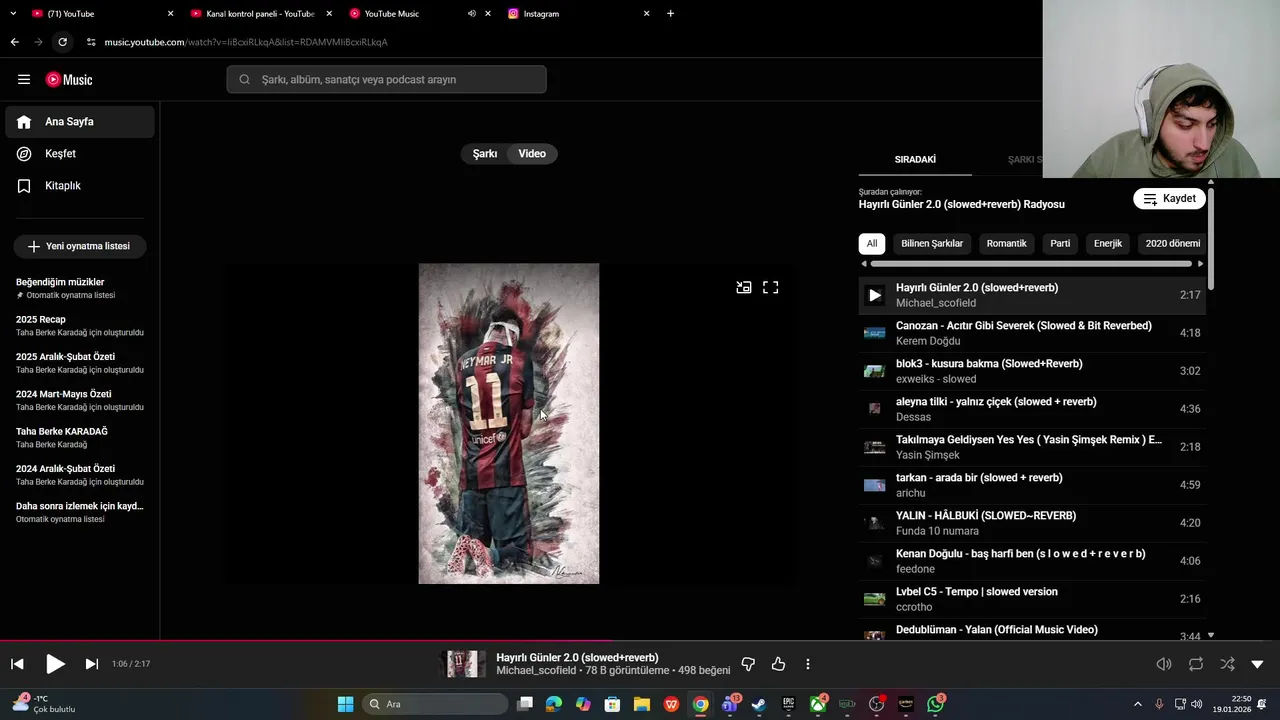Select the All filter chip
Image resolution: width=1280 pixels, height=720 pixels.
point(872,243)
